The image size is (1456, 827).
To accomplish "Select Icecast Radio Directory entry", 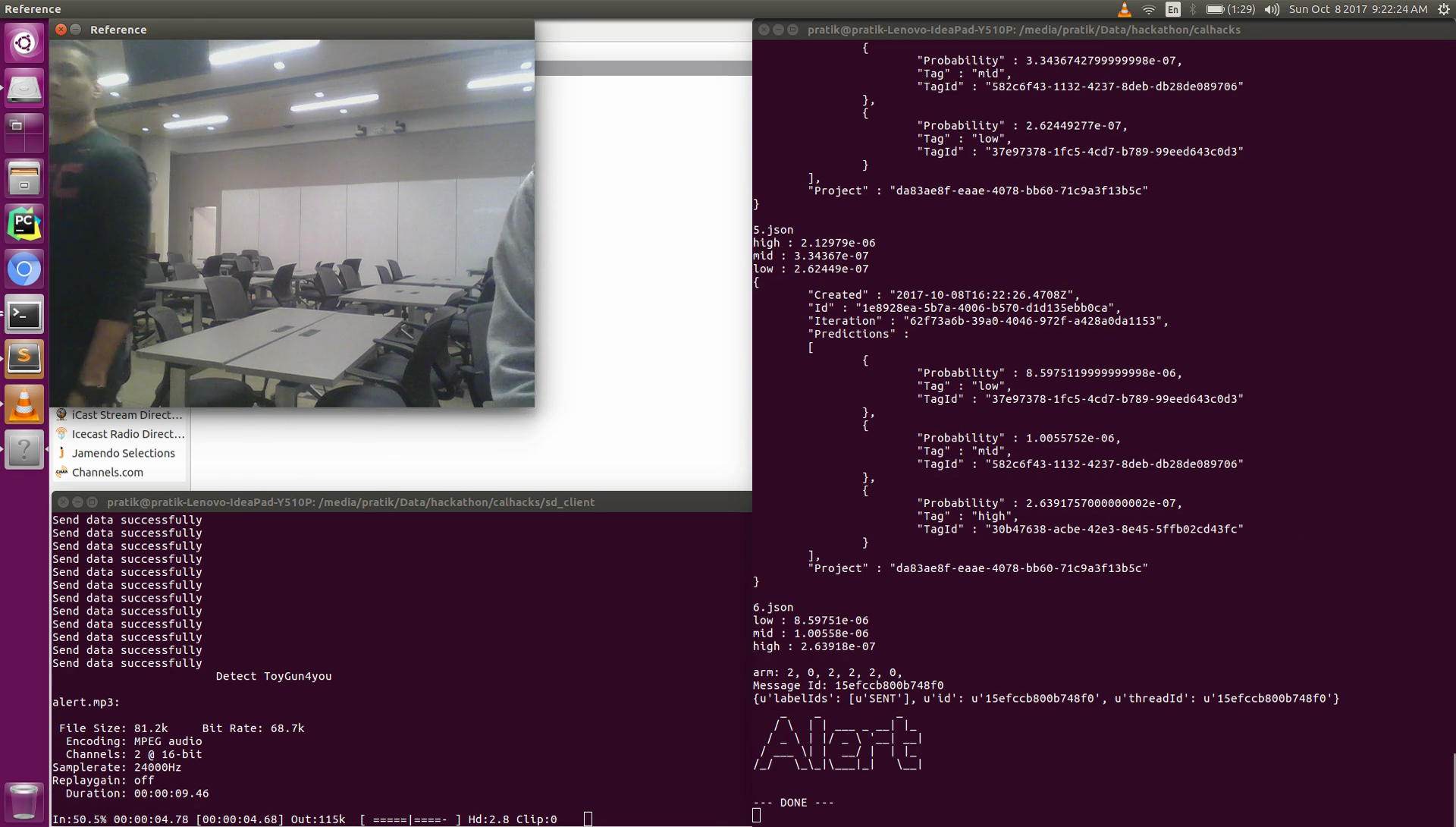I will (x=127, y=434).
